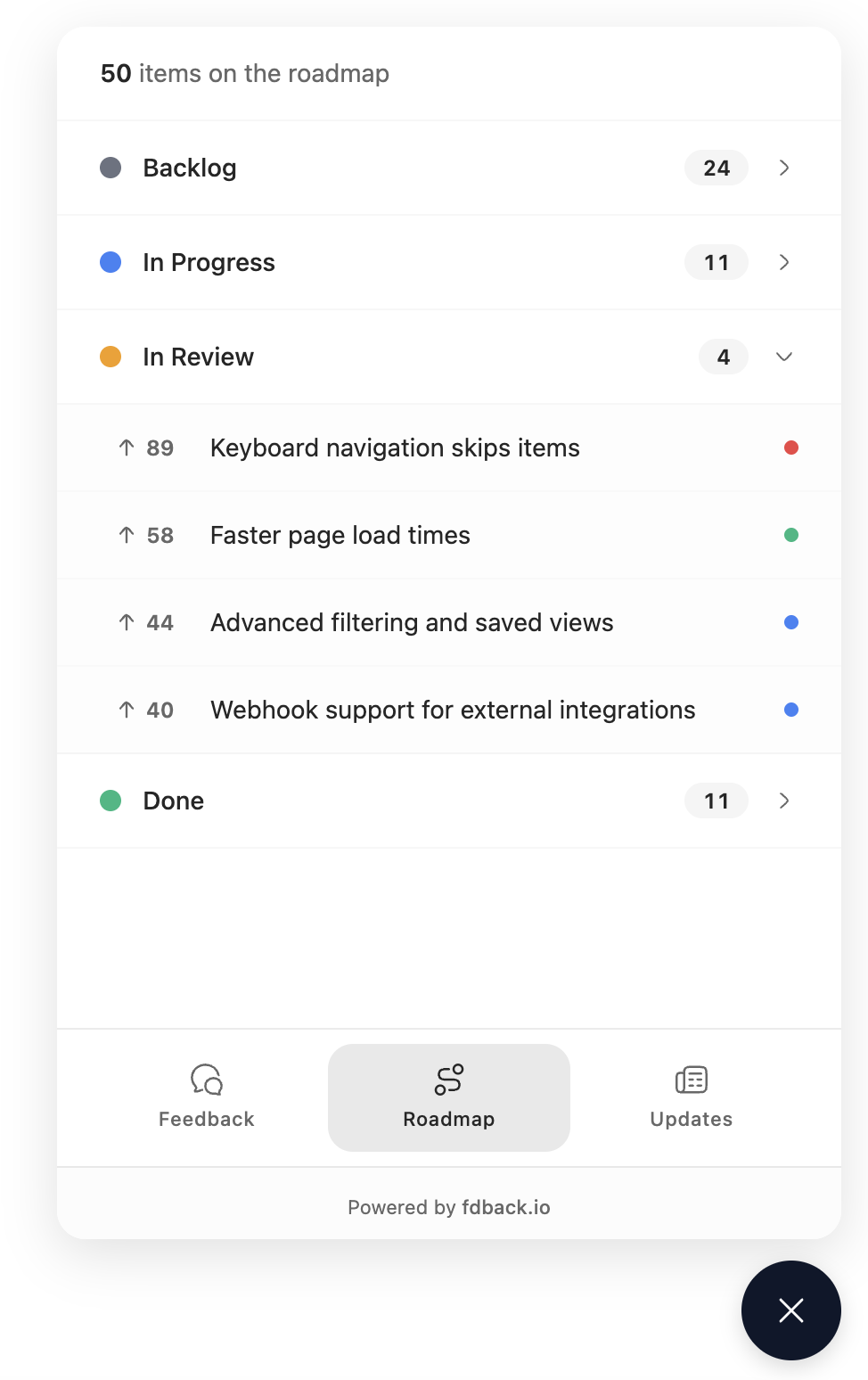Switch to the Updates tab
The image size is (868, 1380).
[692, 1098]
